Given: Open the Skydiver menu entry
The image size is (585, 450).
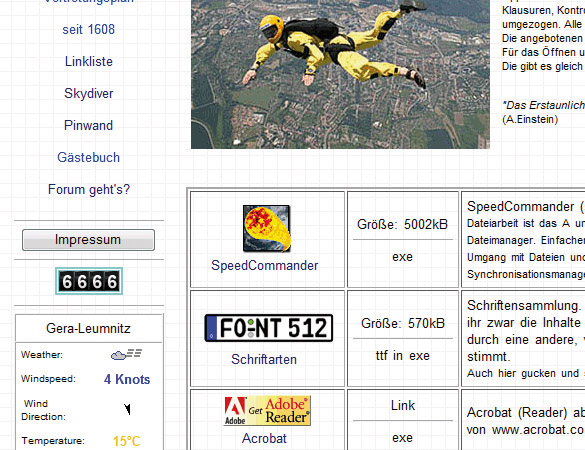Looking at the screenshot, I should [88, 93].
